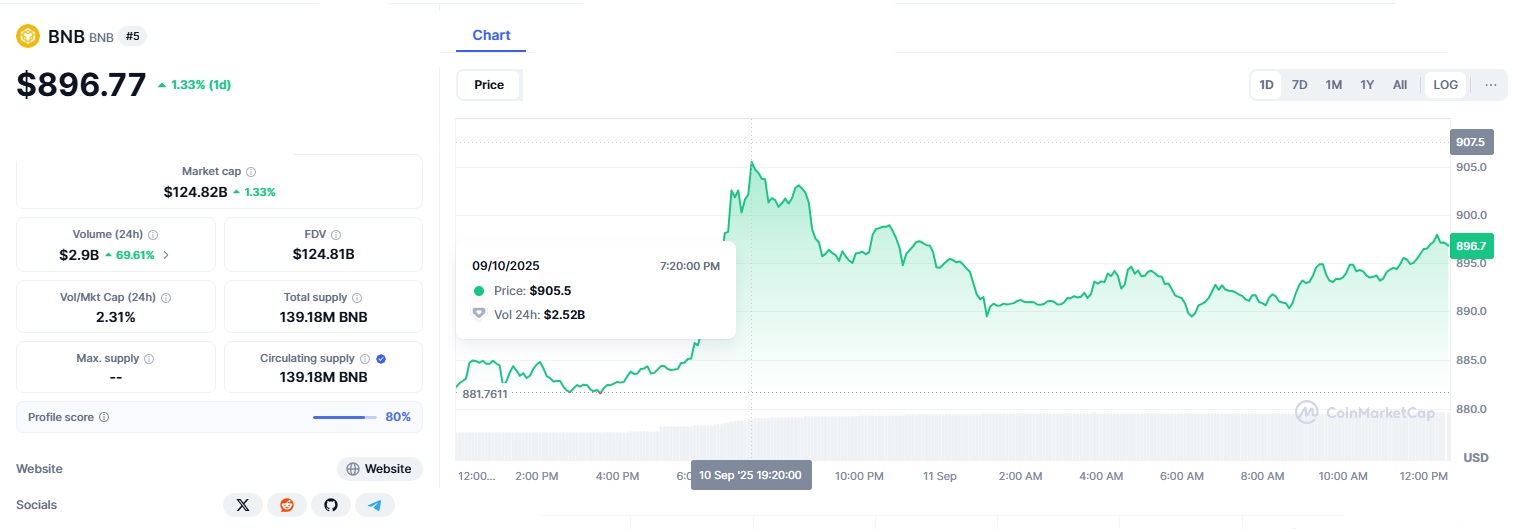Screen dimensions: 1516x529
Task: Click the Volume (24h) info icon
Action: point(153,235)
